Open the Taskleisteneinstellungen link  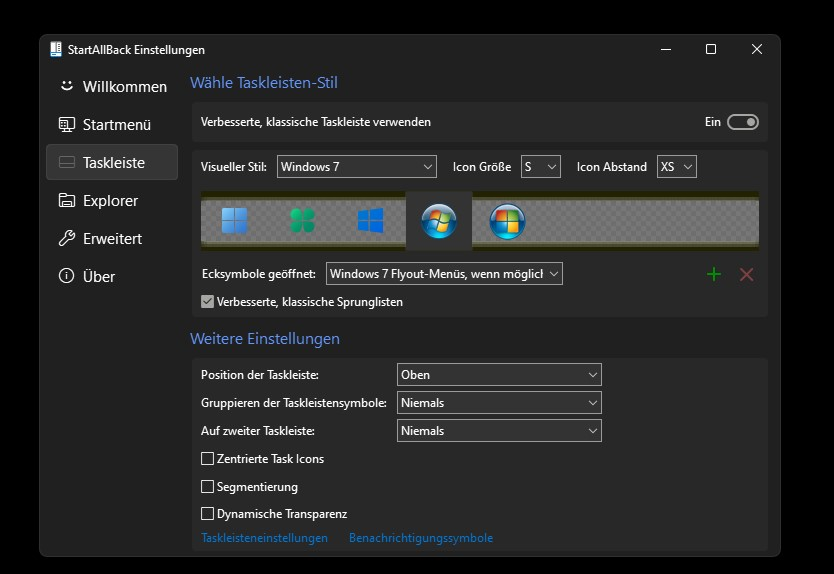(264, 538)
